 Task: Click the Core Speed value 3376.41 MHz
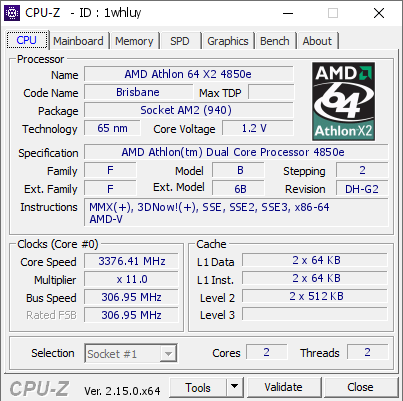point(131,261)
